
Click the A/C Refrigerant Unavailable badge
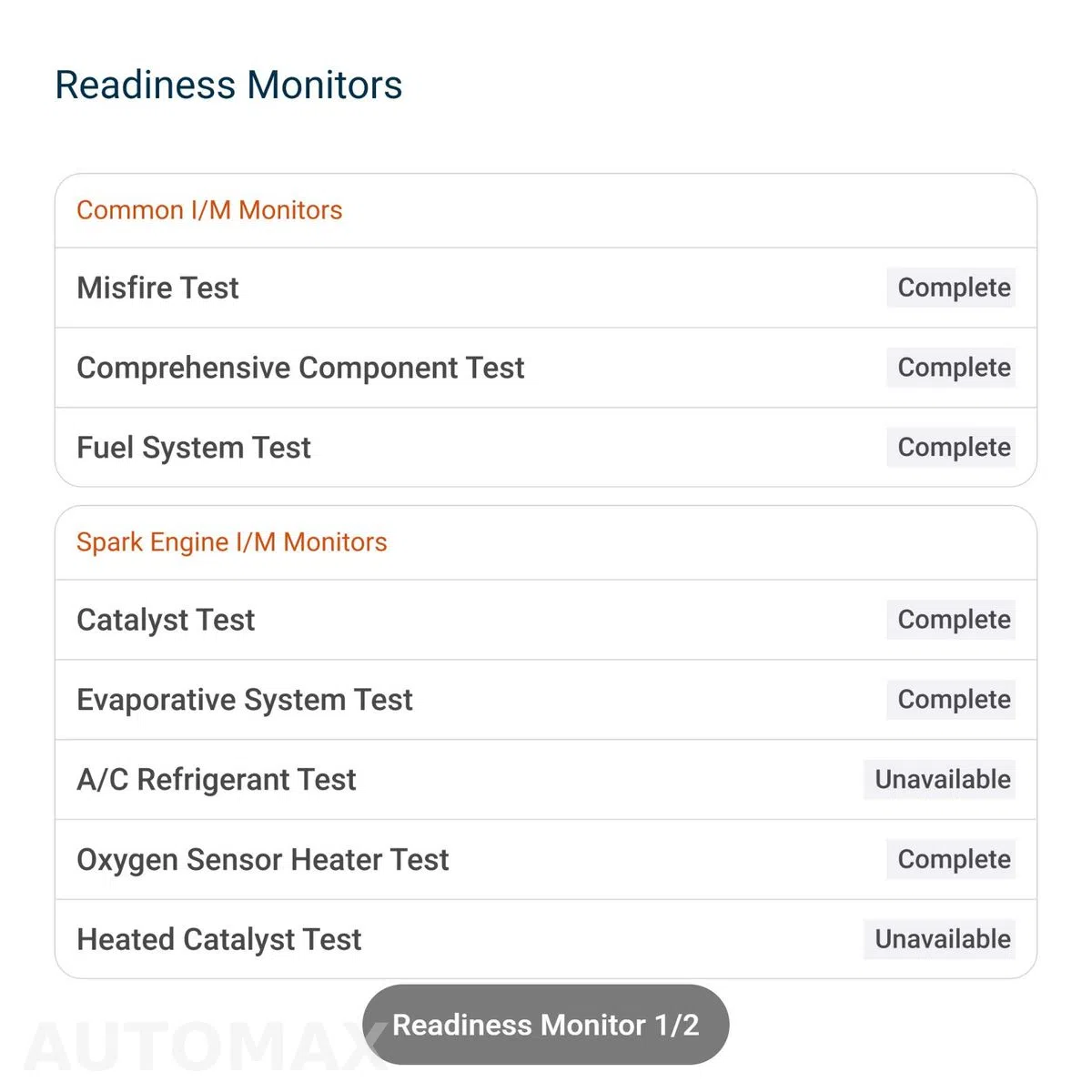[940, 780]
